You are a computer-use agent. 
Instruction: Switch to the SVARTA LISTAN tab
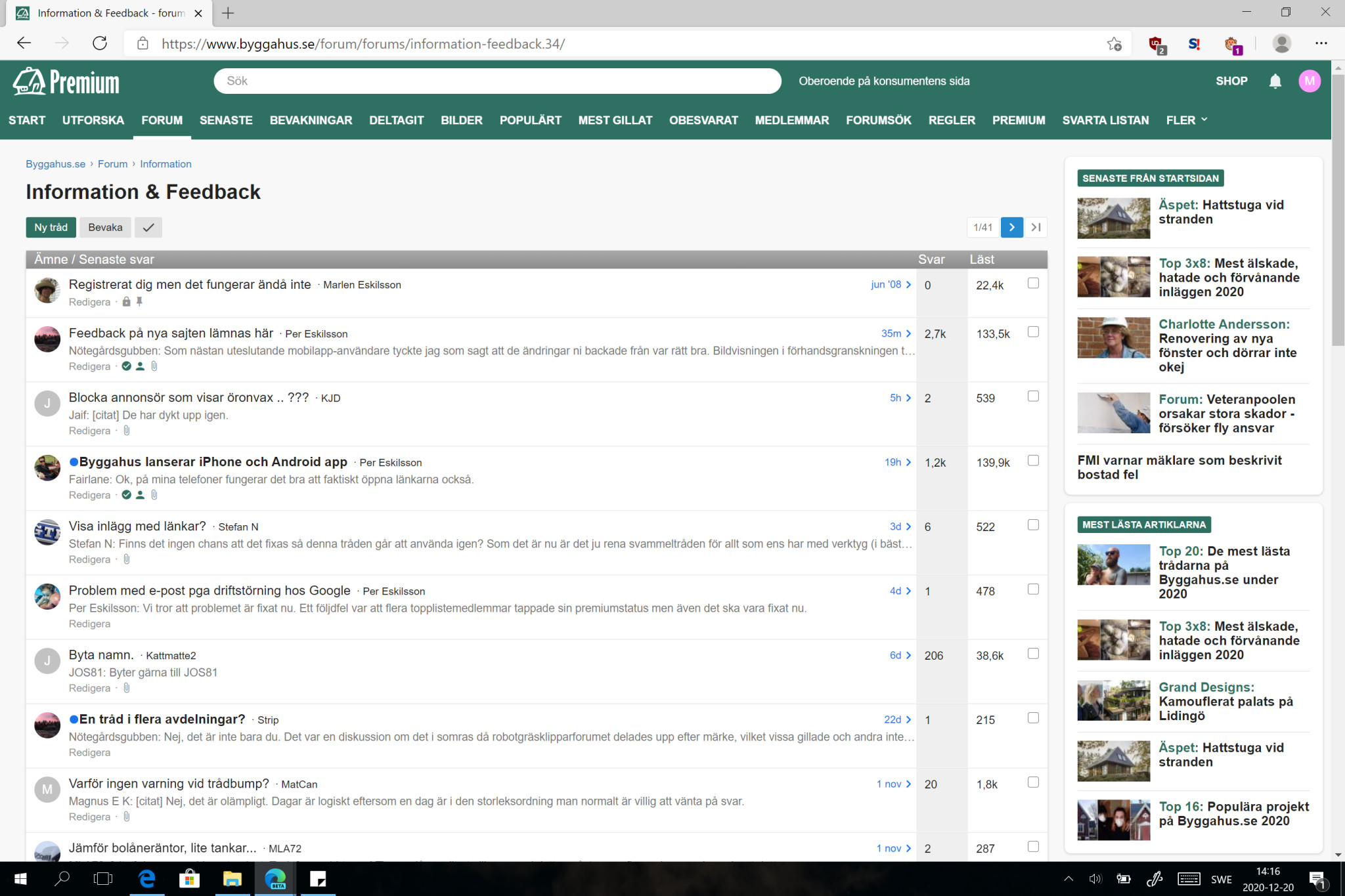(x=1105, y=120)
